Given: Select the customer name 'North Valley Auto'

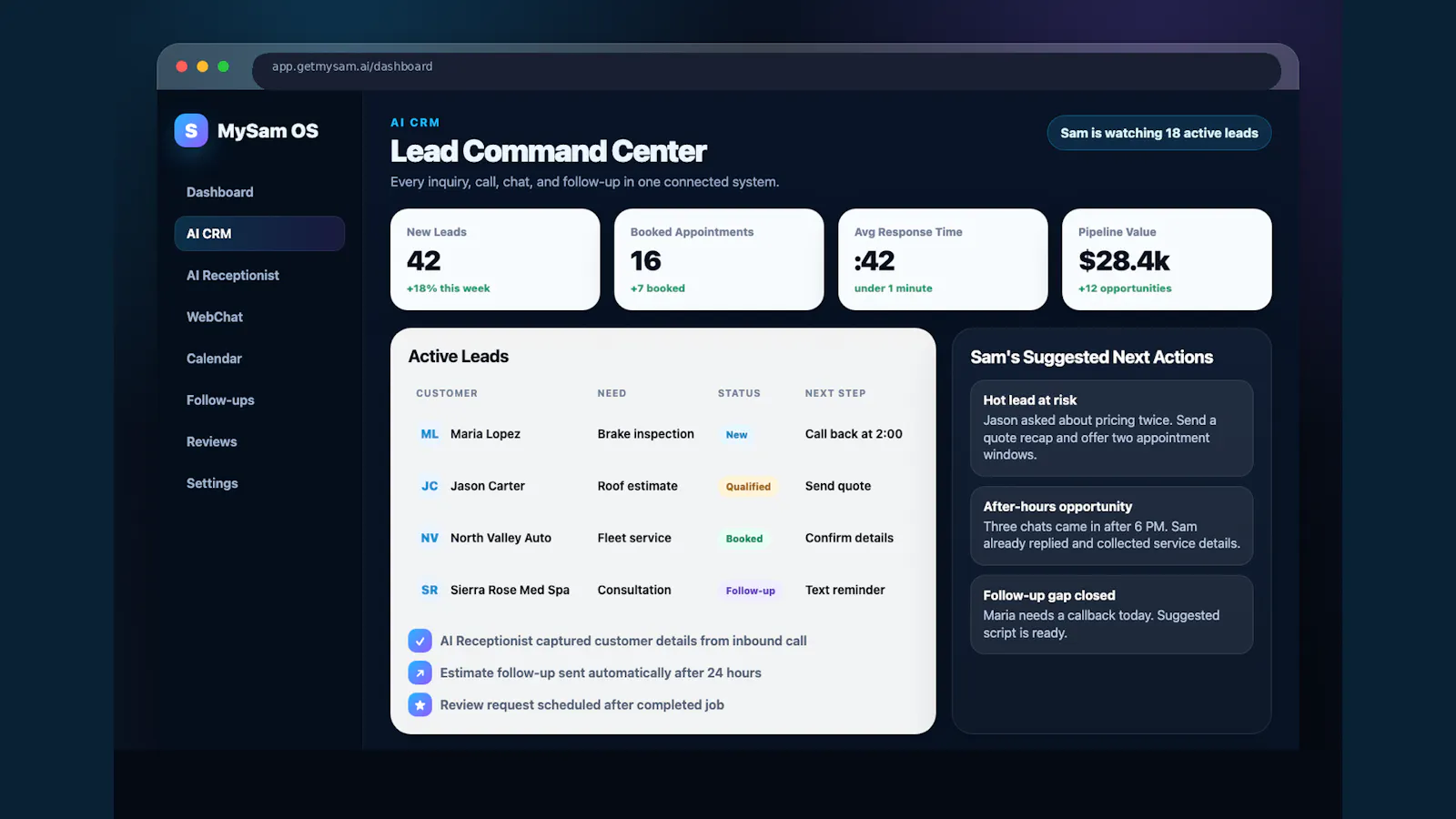Looking at the screenshot, I should click(500, 538).
